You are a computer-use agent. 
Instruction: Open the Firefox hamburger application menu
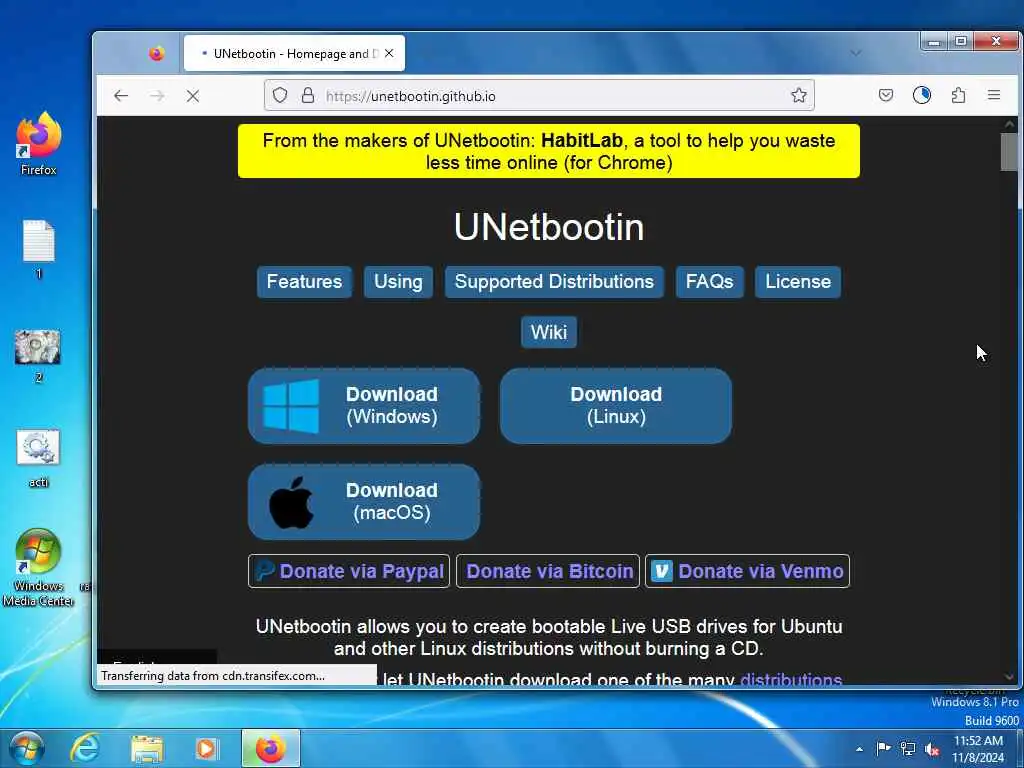click(994, 95)
